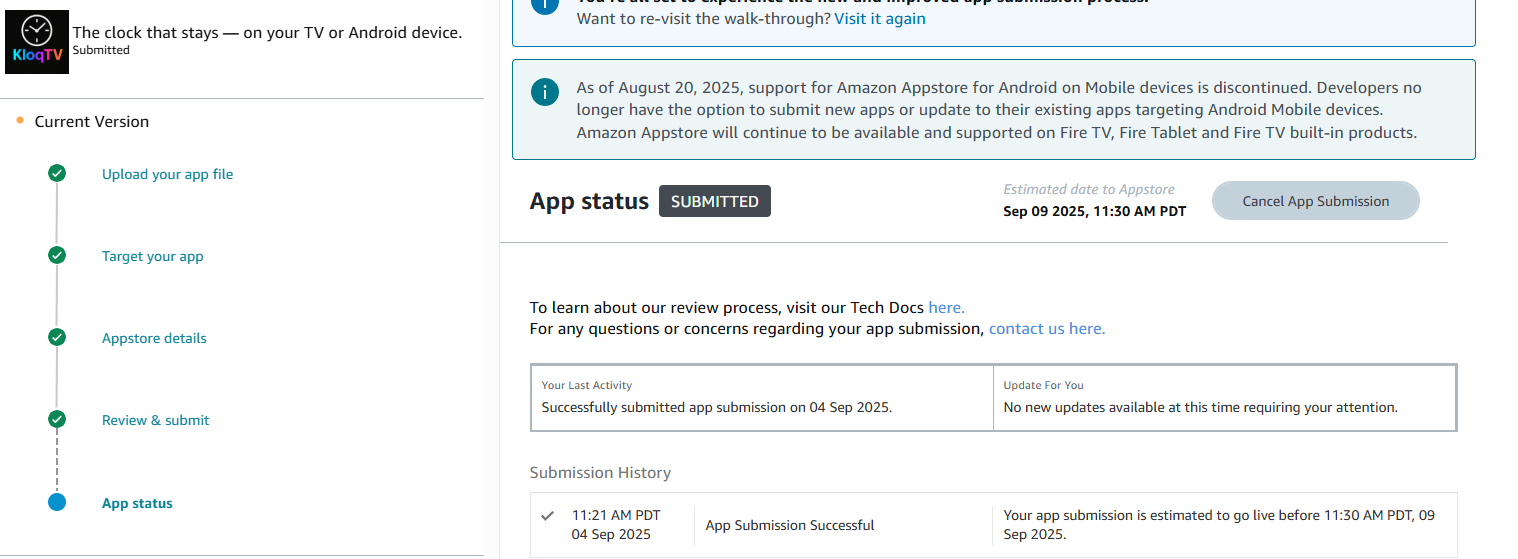Image resolution: width=1518 pixels, height=559 pixels.
Task: Click the green checkmark beside Review & submit
Action: click(57, 420)
